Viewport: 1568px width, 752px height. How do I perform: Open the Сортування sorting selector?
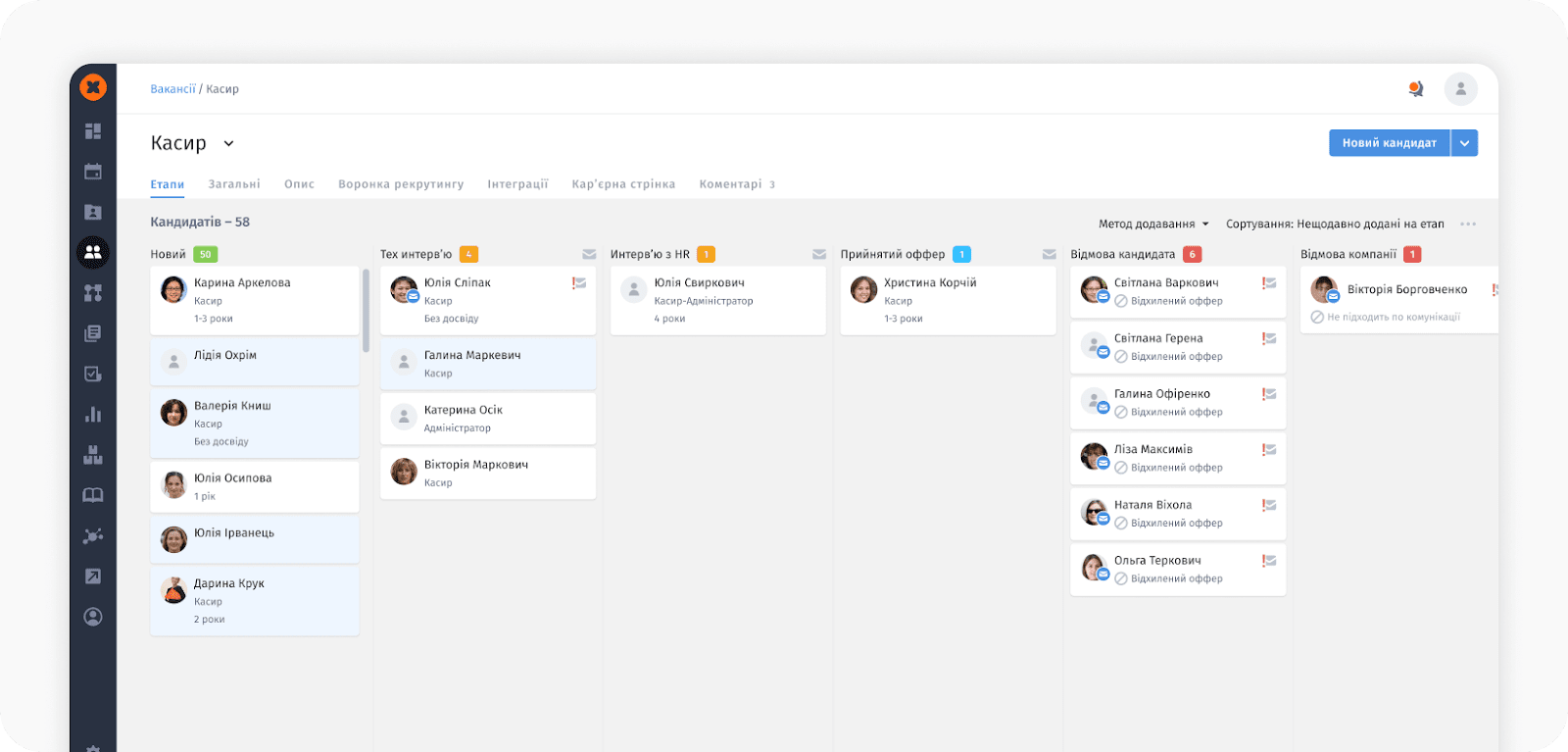coord(1335,225)
